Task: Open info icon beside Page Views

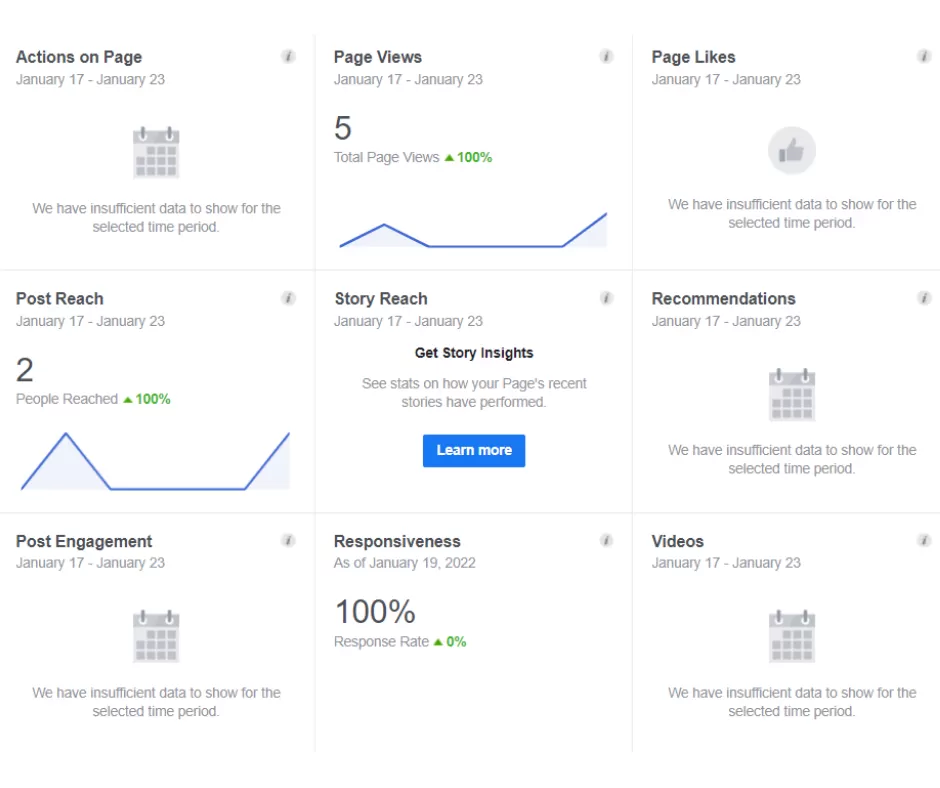Action: tap(606, 57)
